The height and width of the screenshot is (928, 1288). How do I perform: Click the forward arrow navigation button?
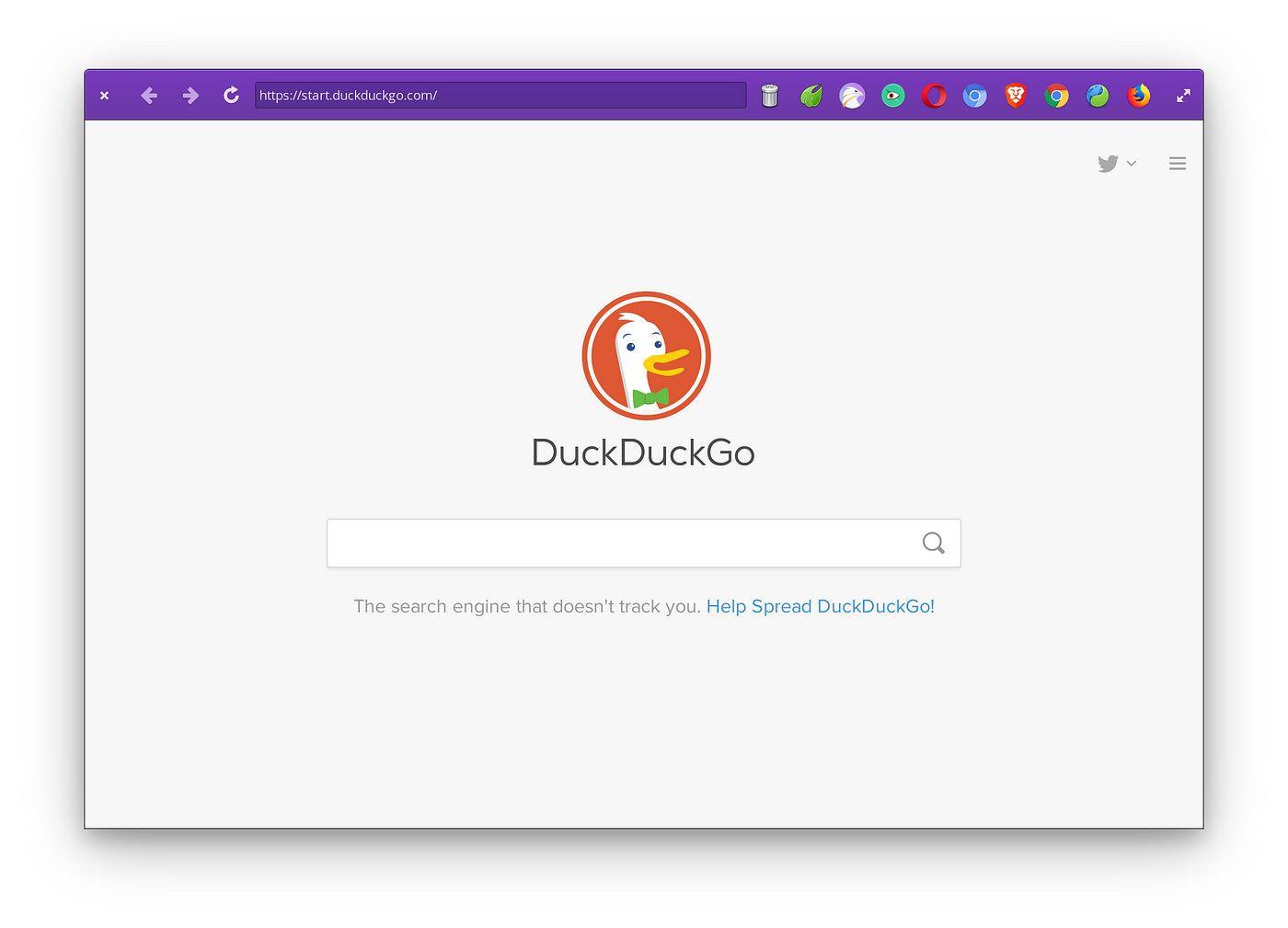190,96
